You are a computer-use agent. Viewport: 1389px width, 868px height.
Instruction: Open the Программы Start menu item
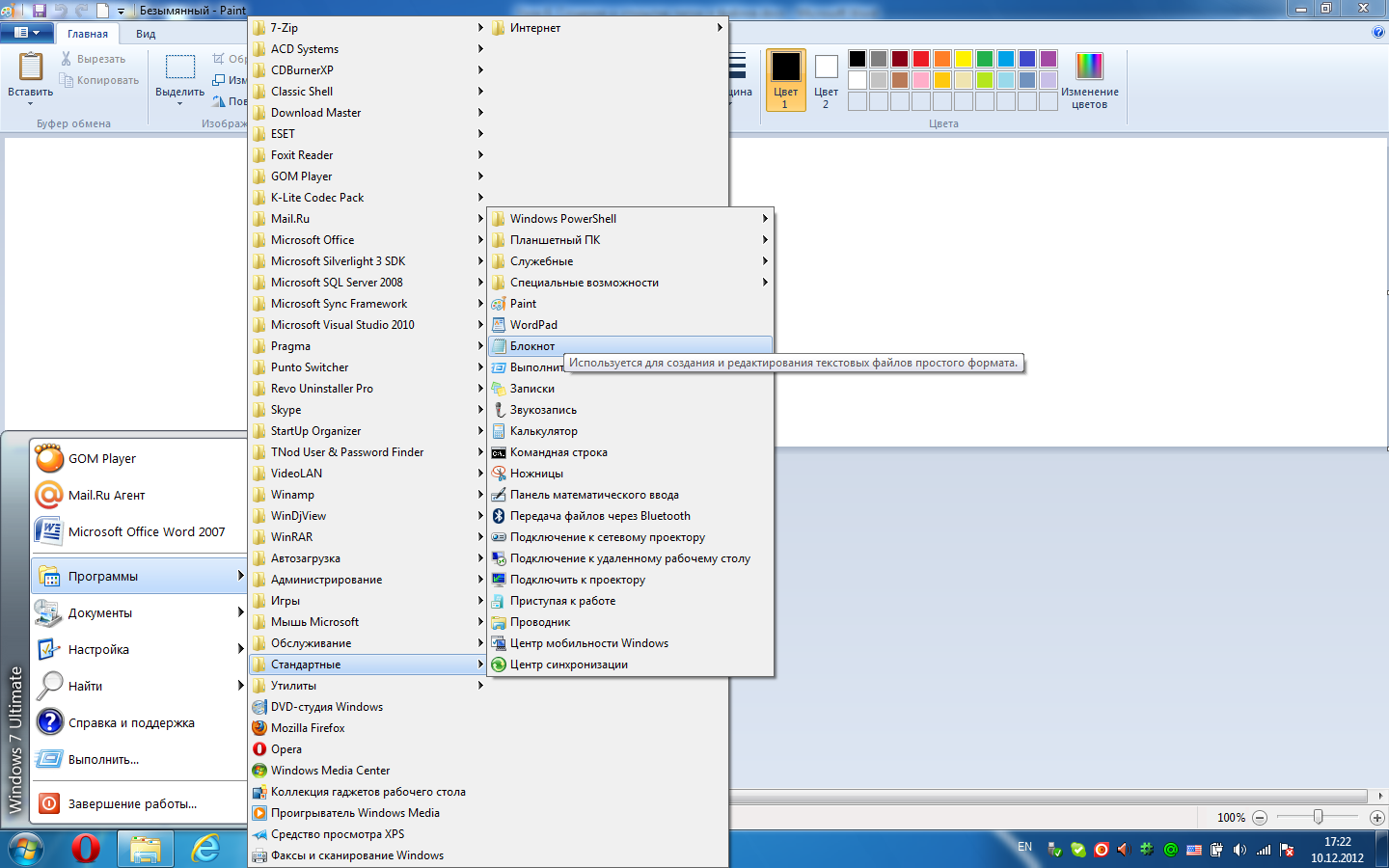click(x=140, y=577)
